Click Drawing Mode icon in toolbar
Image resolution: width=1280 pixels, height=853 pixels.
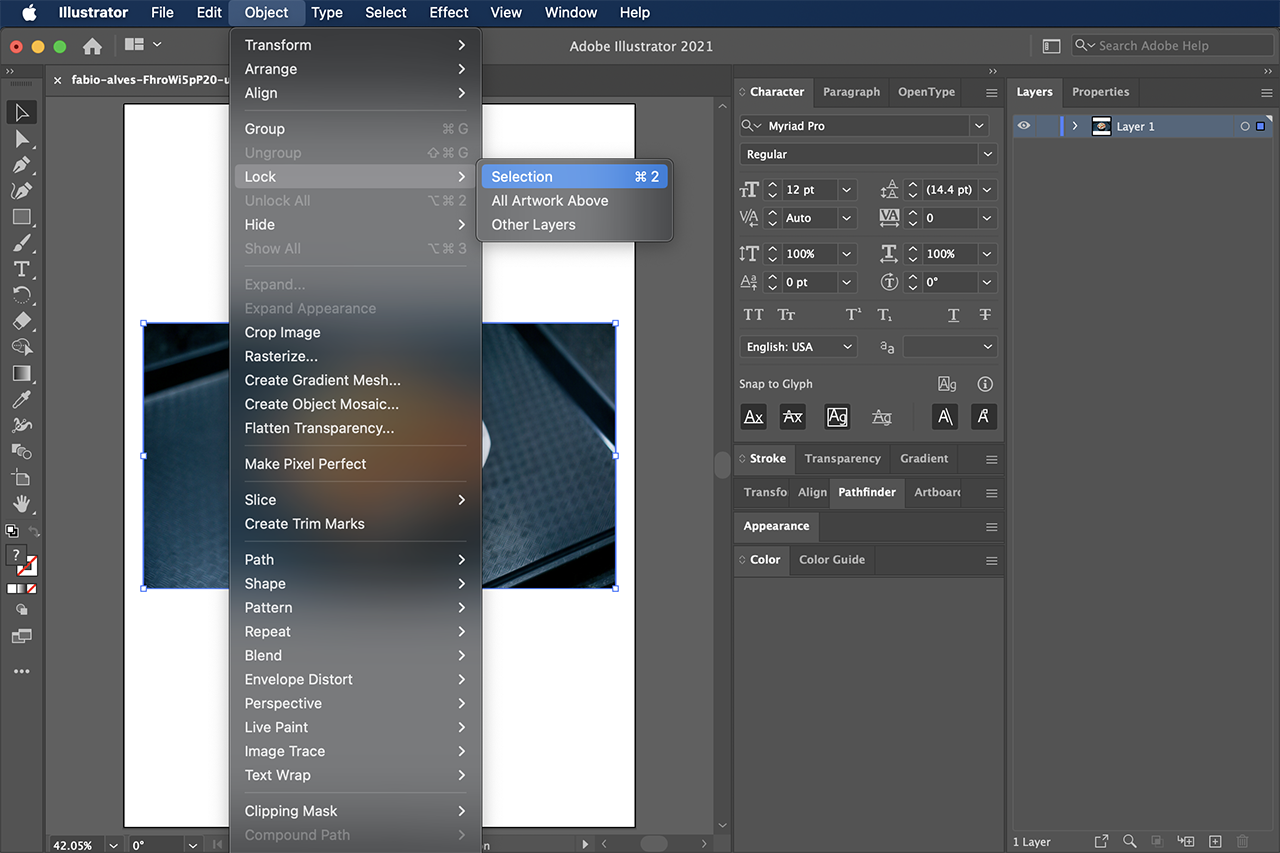pyautogui.click(x=21, y=609)
